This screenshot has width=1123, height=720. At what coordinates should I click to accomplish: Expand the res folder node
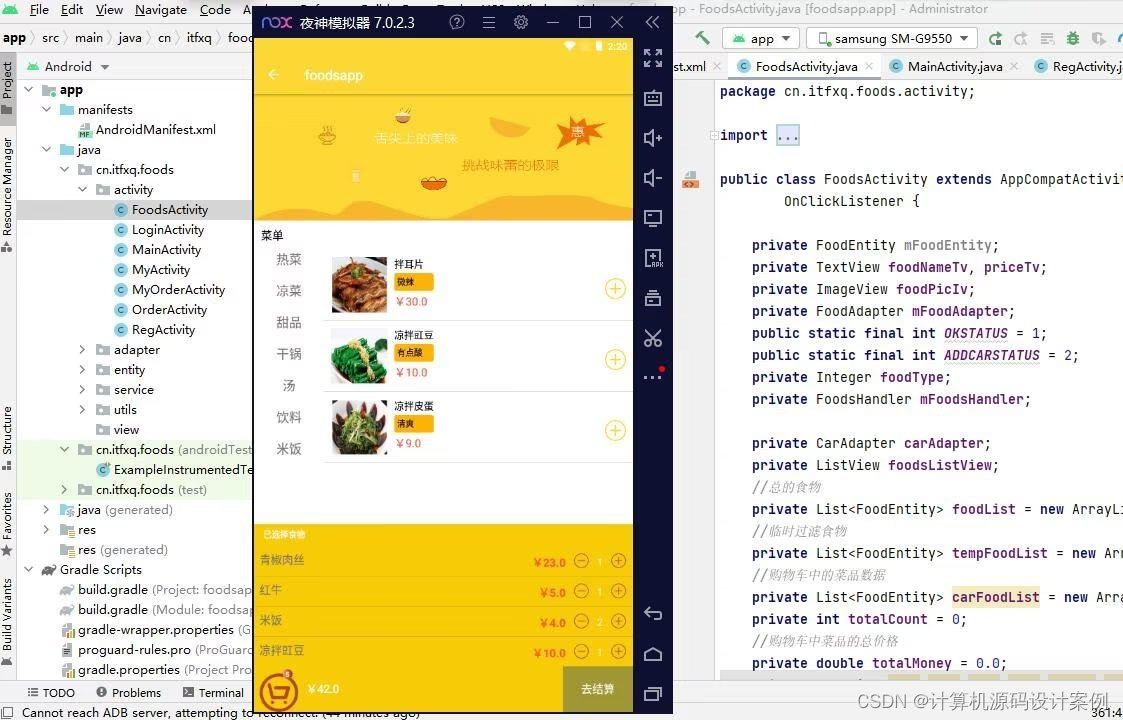pyautogui.click(x=47, y=530)
